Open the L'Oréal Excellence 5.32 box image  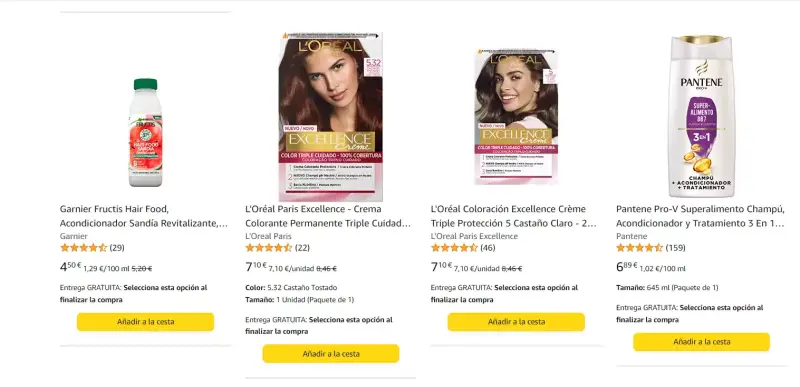pos(331,117)
